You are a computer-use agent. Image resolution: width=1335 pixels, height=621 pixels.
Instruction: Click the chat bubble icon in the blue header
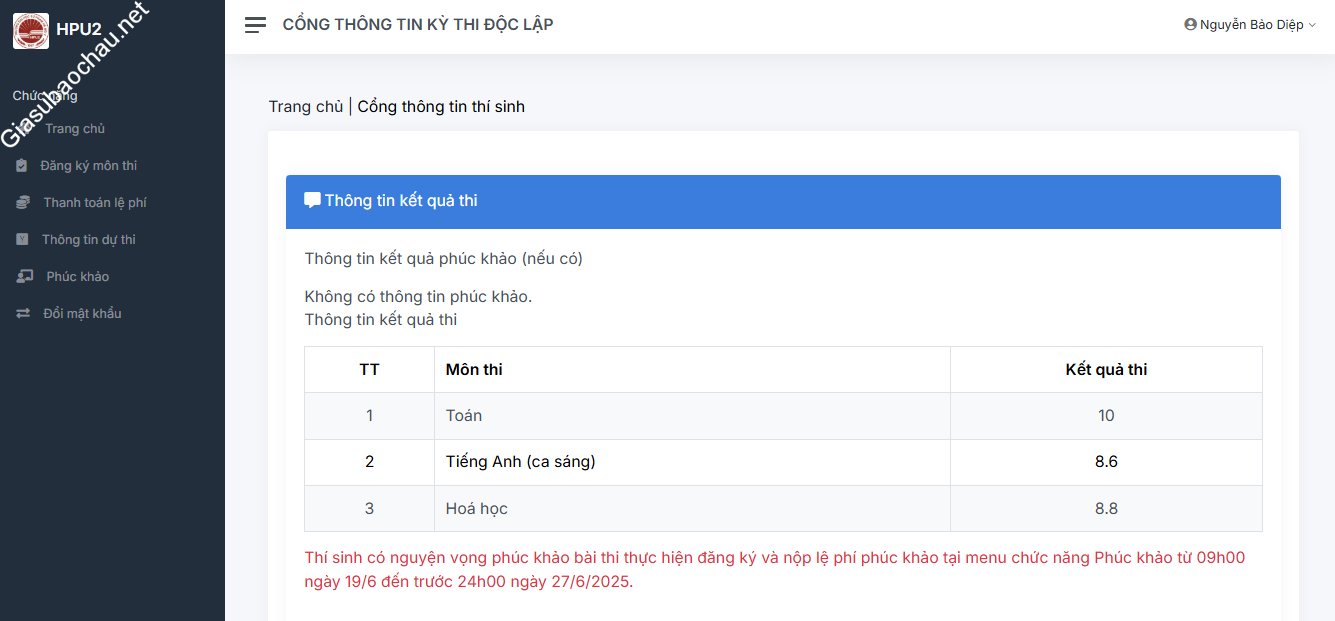tap(312, 200)
